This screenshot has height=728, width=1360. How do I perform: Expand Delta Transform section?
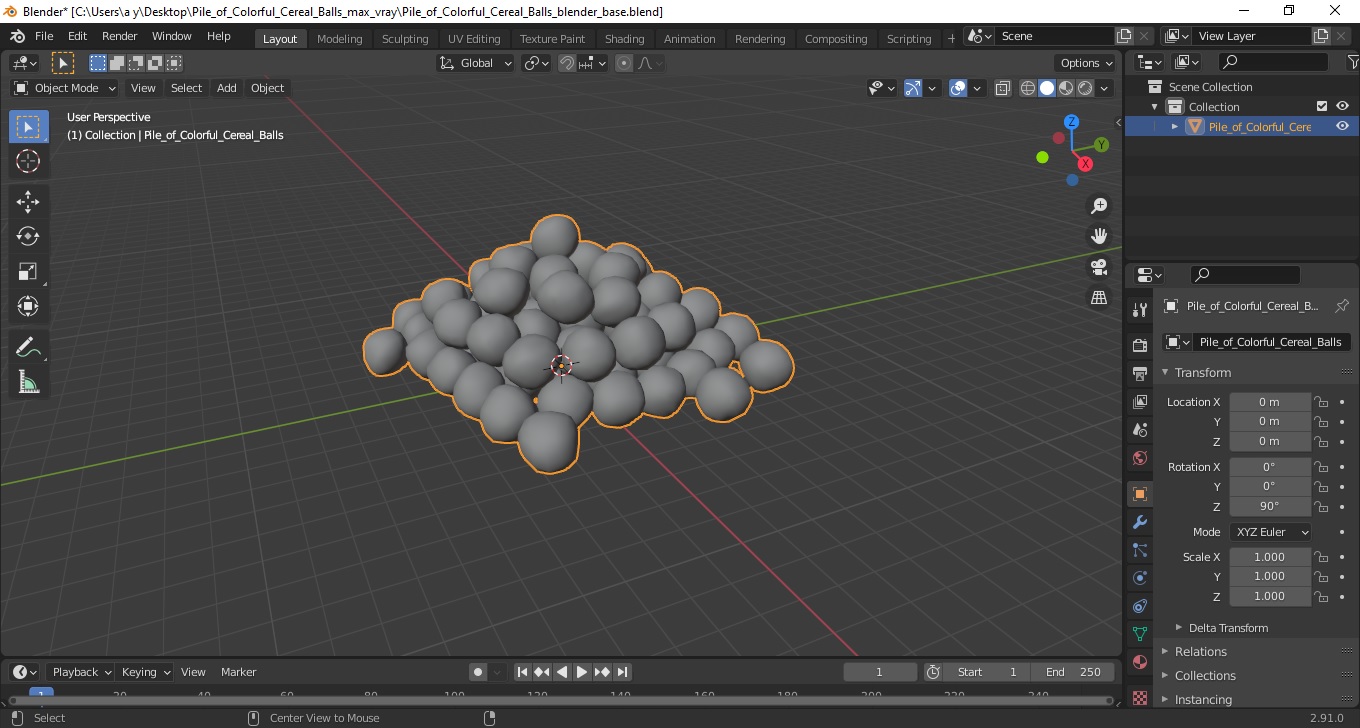click(x=1228, y=628)
